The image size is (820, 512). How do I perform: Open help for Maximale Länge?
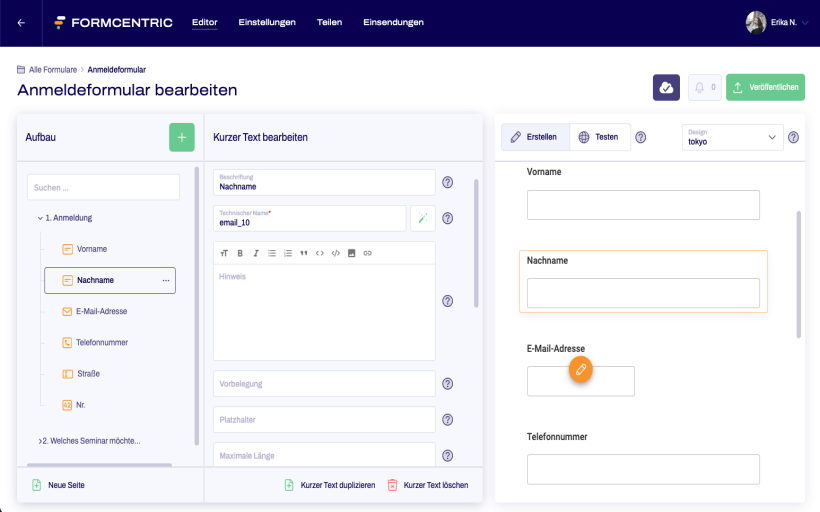tap(448, 456)
